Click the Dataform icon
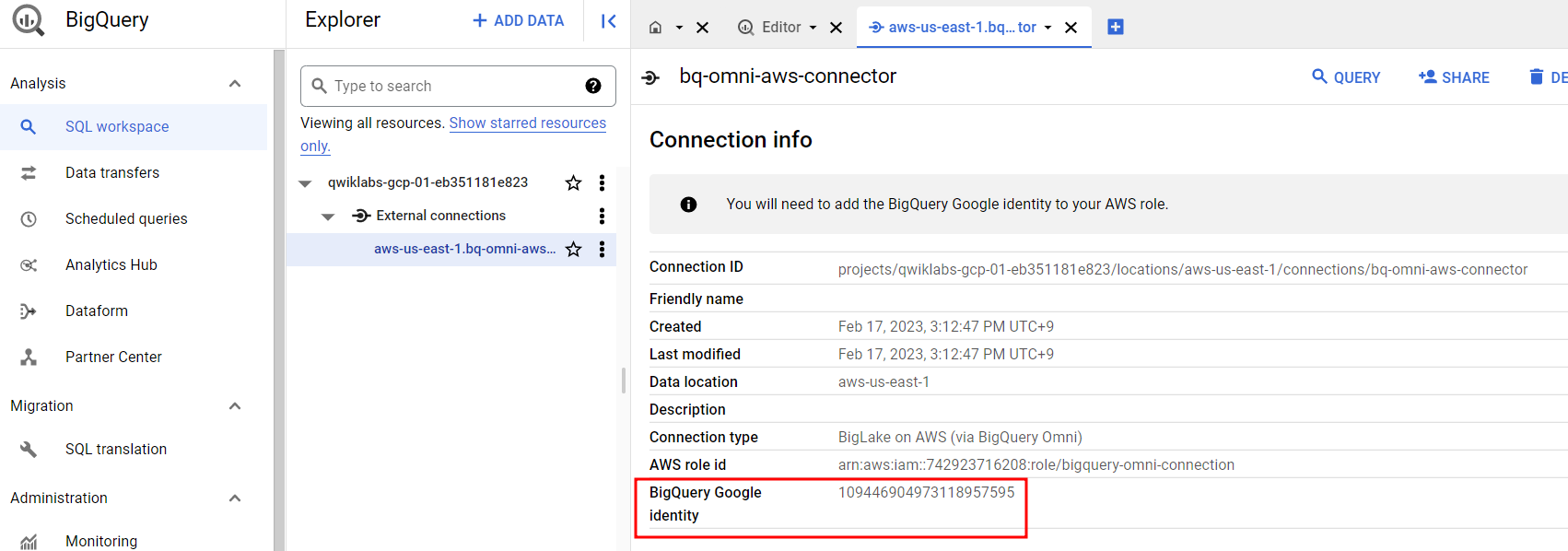Screen dimensions: 1568x551 pyautogui.click(x=29, y=311)
